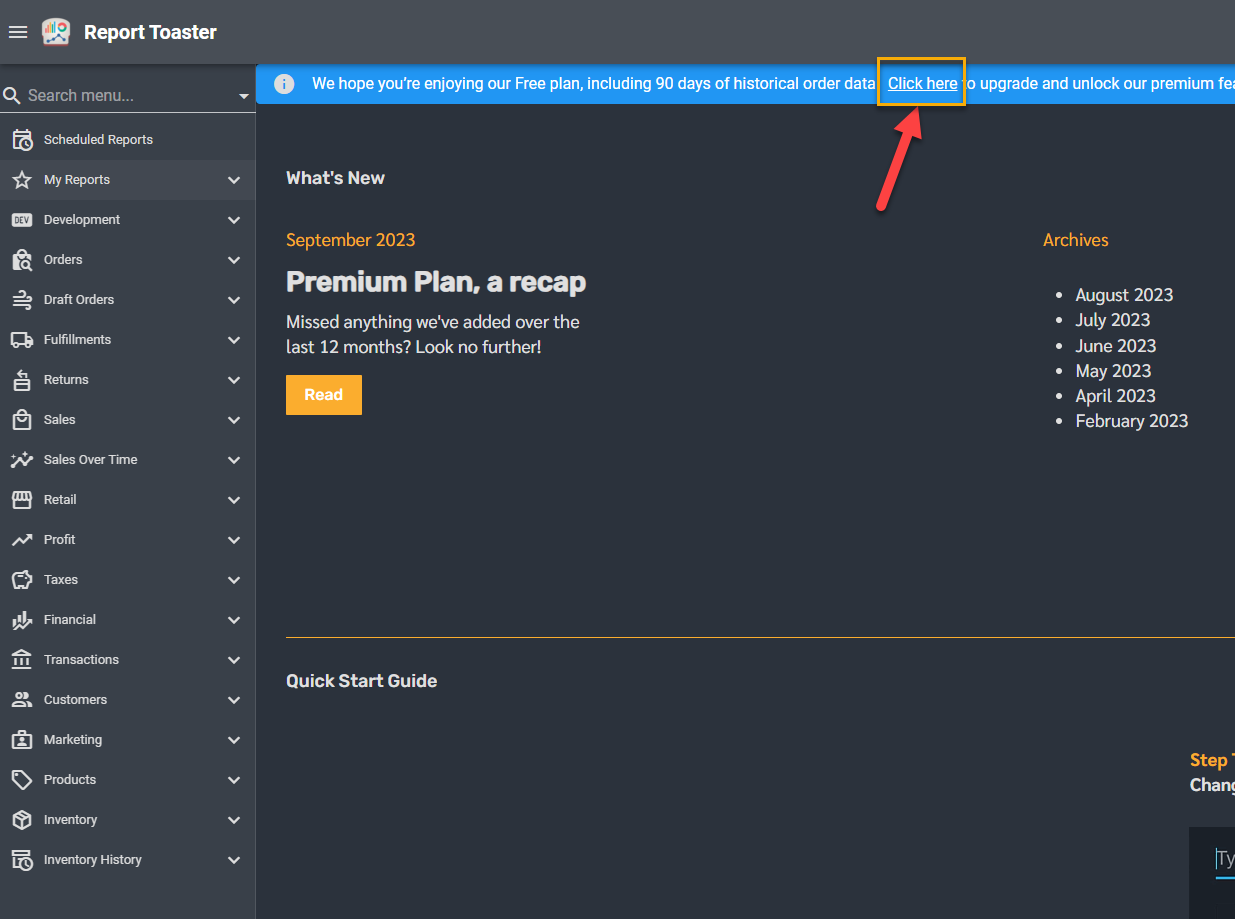Expand the Inventory History chevron

234,860
